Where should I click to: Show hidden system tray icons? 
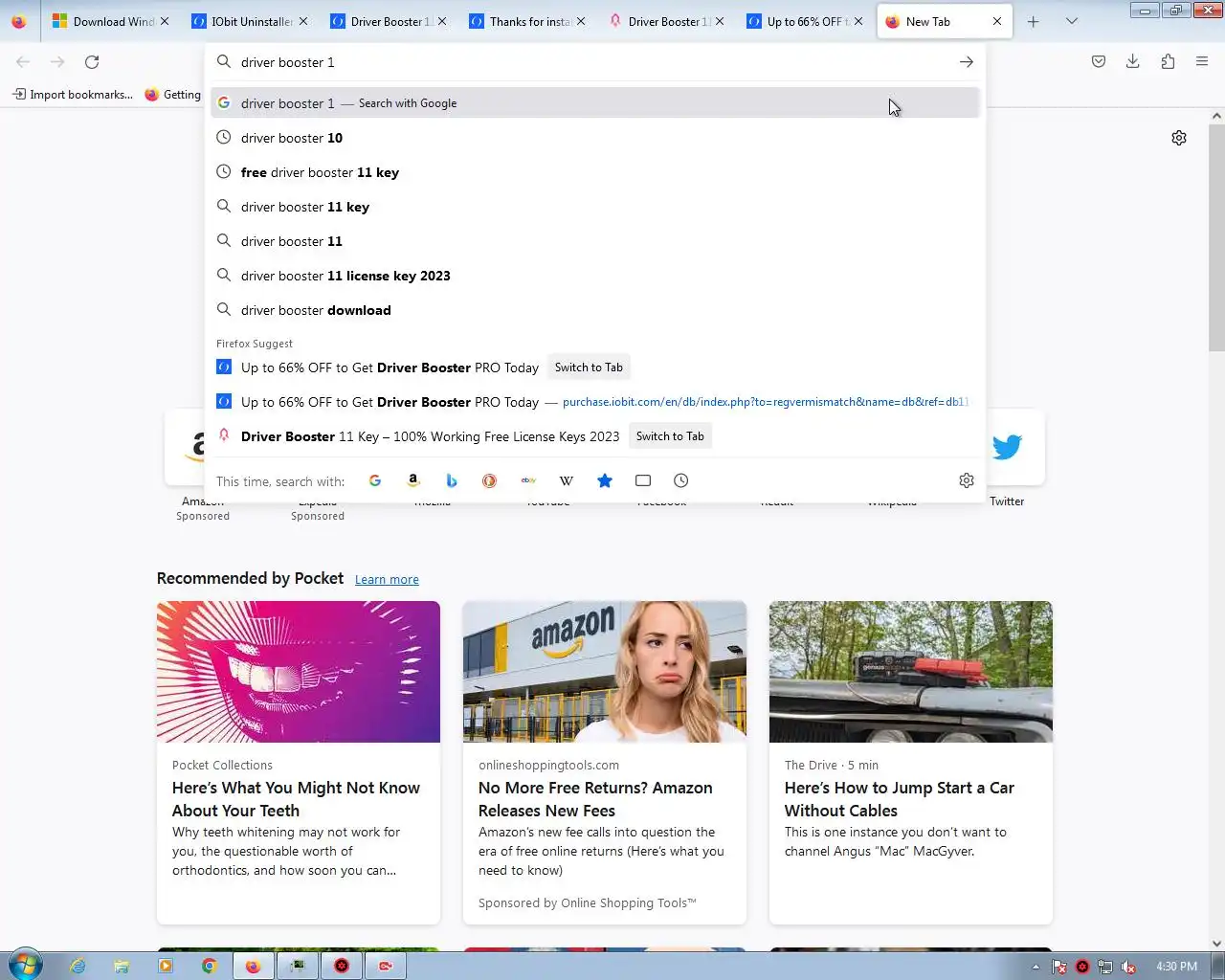coord(1036,967)
